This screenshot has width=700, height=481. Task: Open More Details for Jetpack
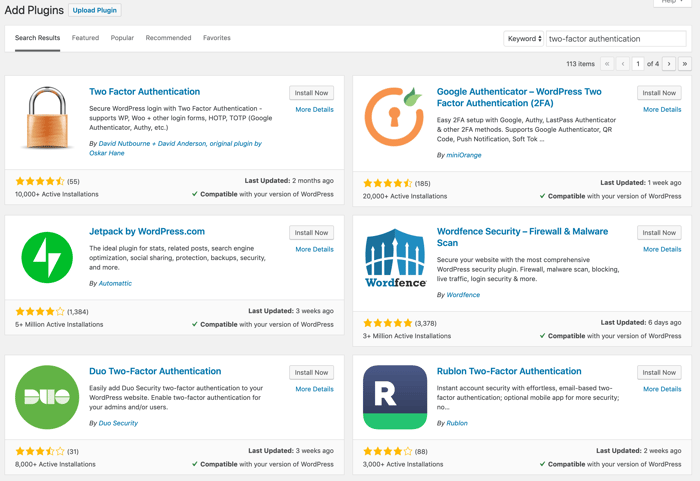pyautogui.click(x=314, y=249)
